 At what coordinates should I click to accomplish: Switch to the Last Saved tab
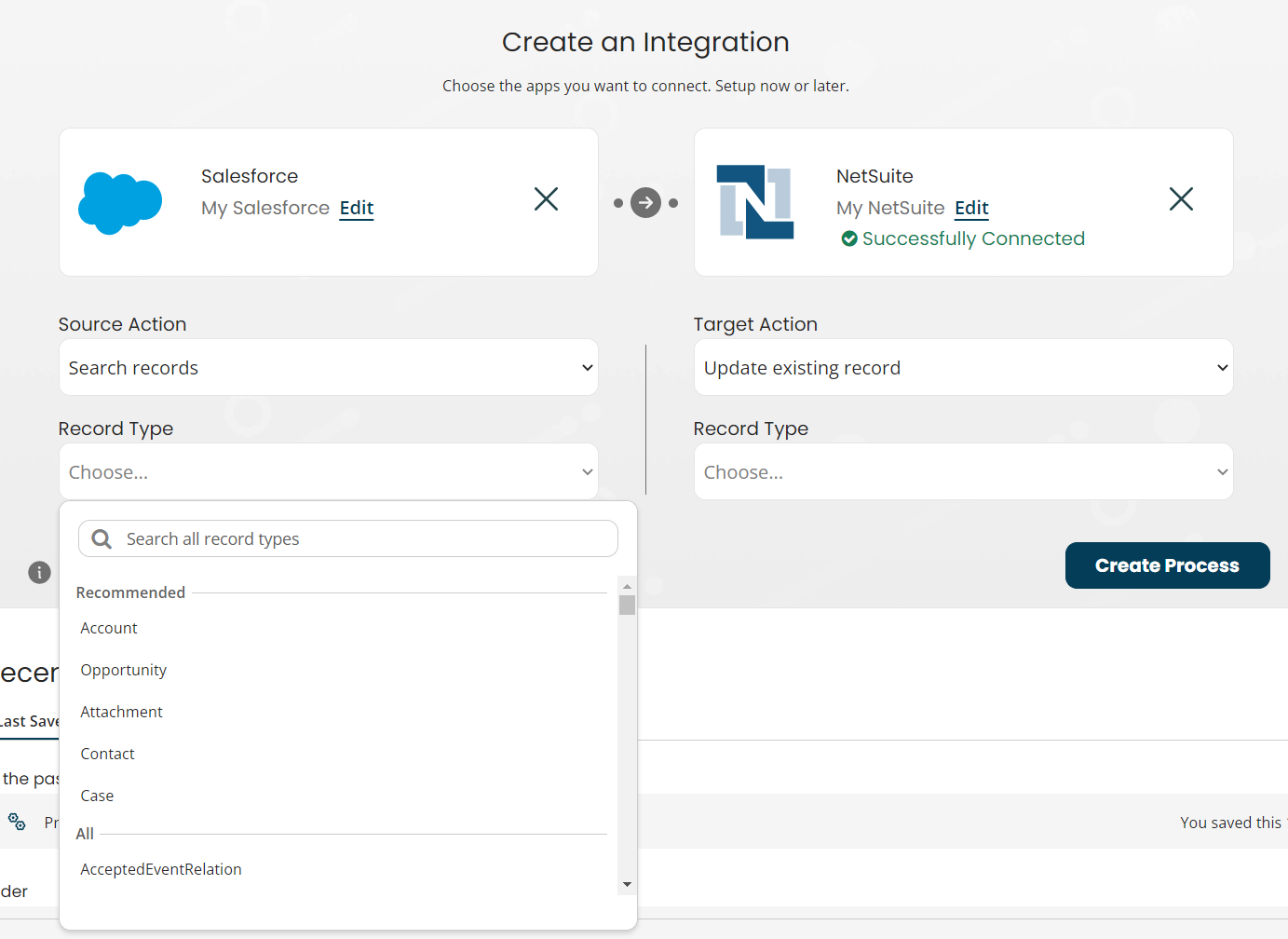tap(28, 720)
